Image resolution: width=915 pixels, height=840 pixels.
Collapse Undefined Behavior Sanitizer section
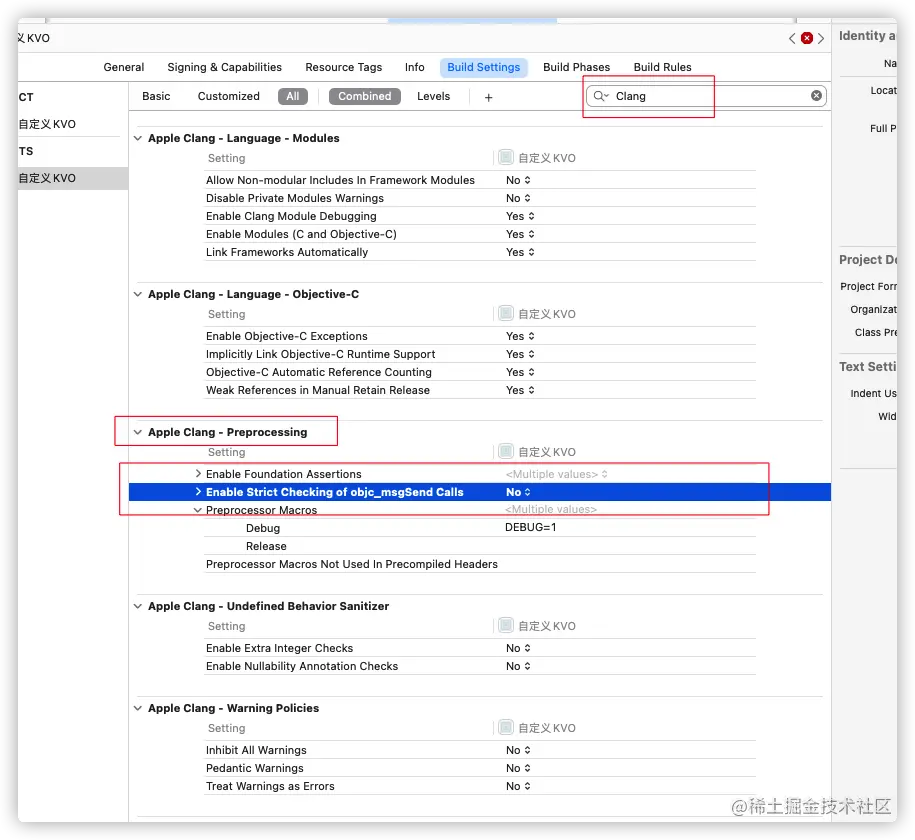138,606
